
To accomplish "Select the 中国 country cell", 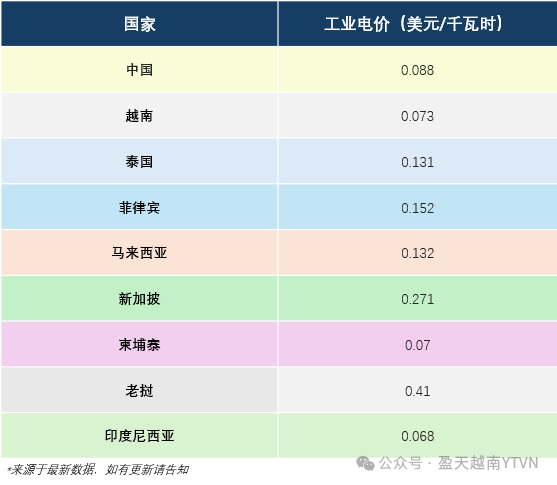I will pyautogui.click(x=139, y=70).
